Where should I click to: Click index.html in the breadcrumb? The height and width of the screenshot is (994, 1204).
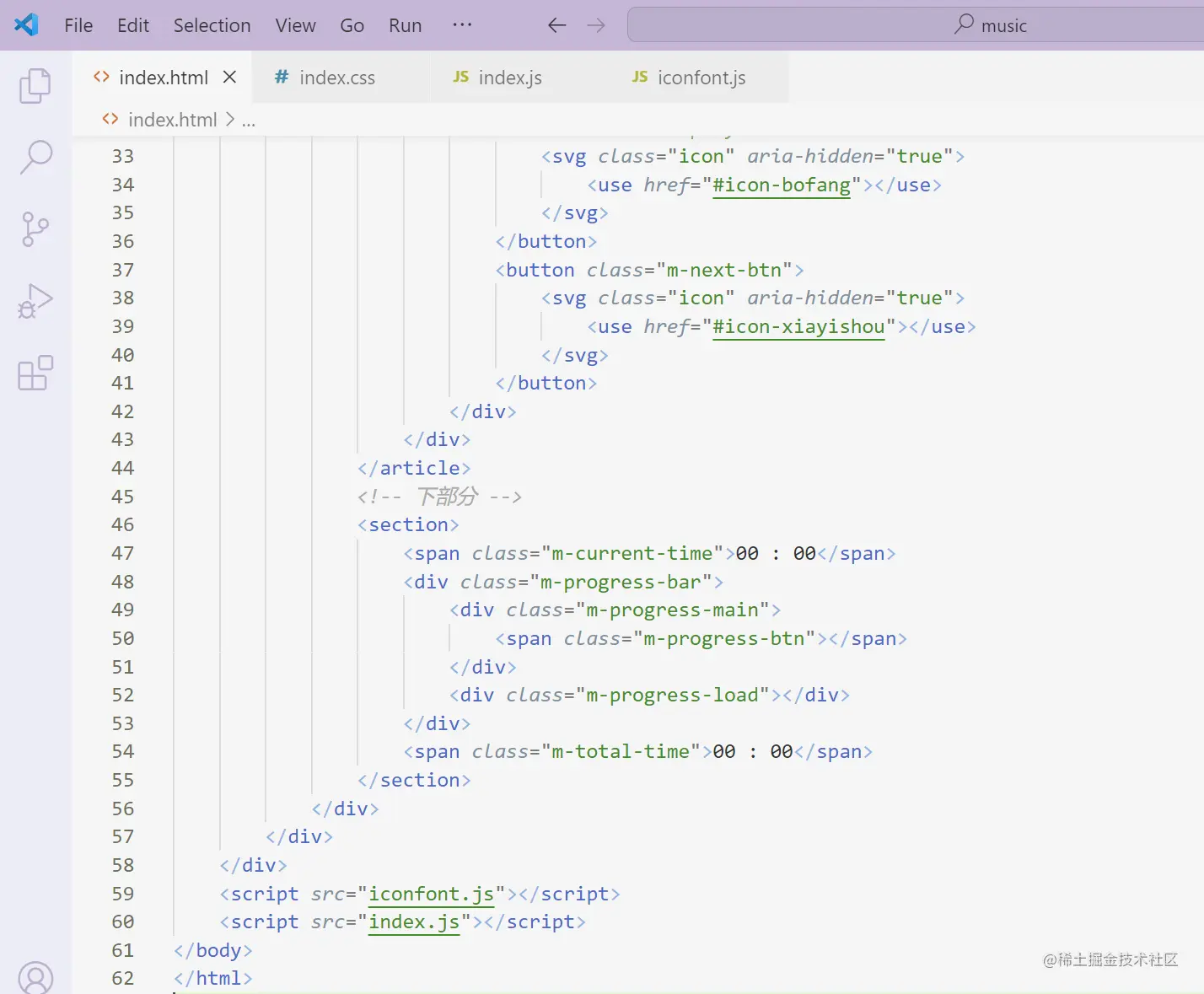[172, 120]
